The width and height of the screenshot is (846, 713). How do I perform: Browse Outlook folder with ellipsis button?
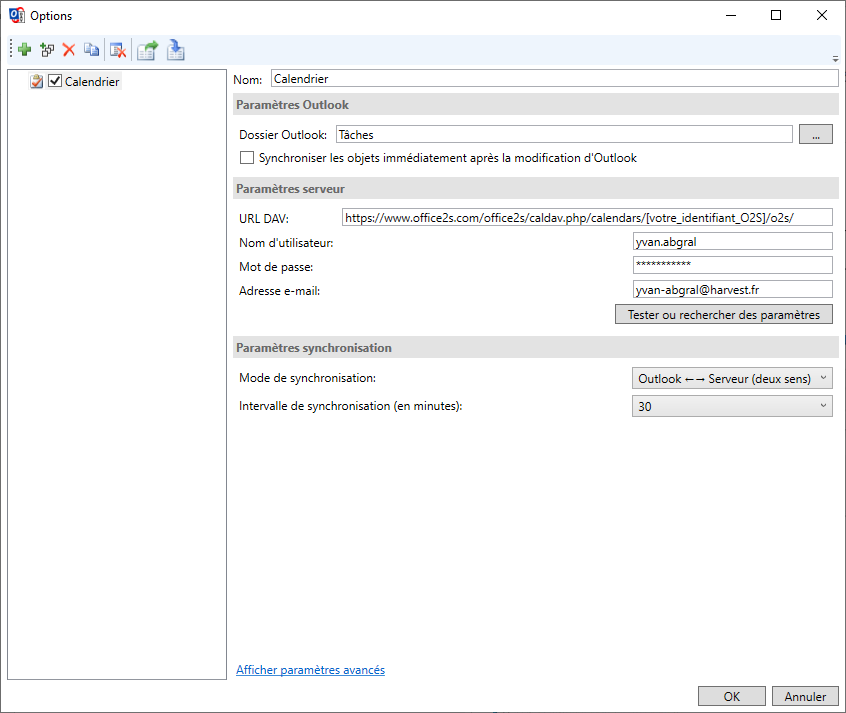815,135
